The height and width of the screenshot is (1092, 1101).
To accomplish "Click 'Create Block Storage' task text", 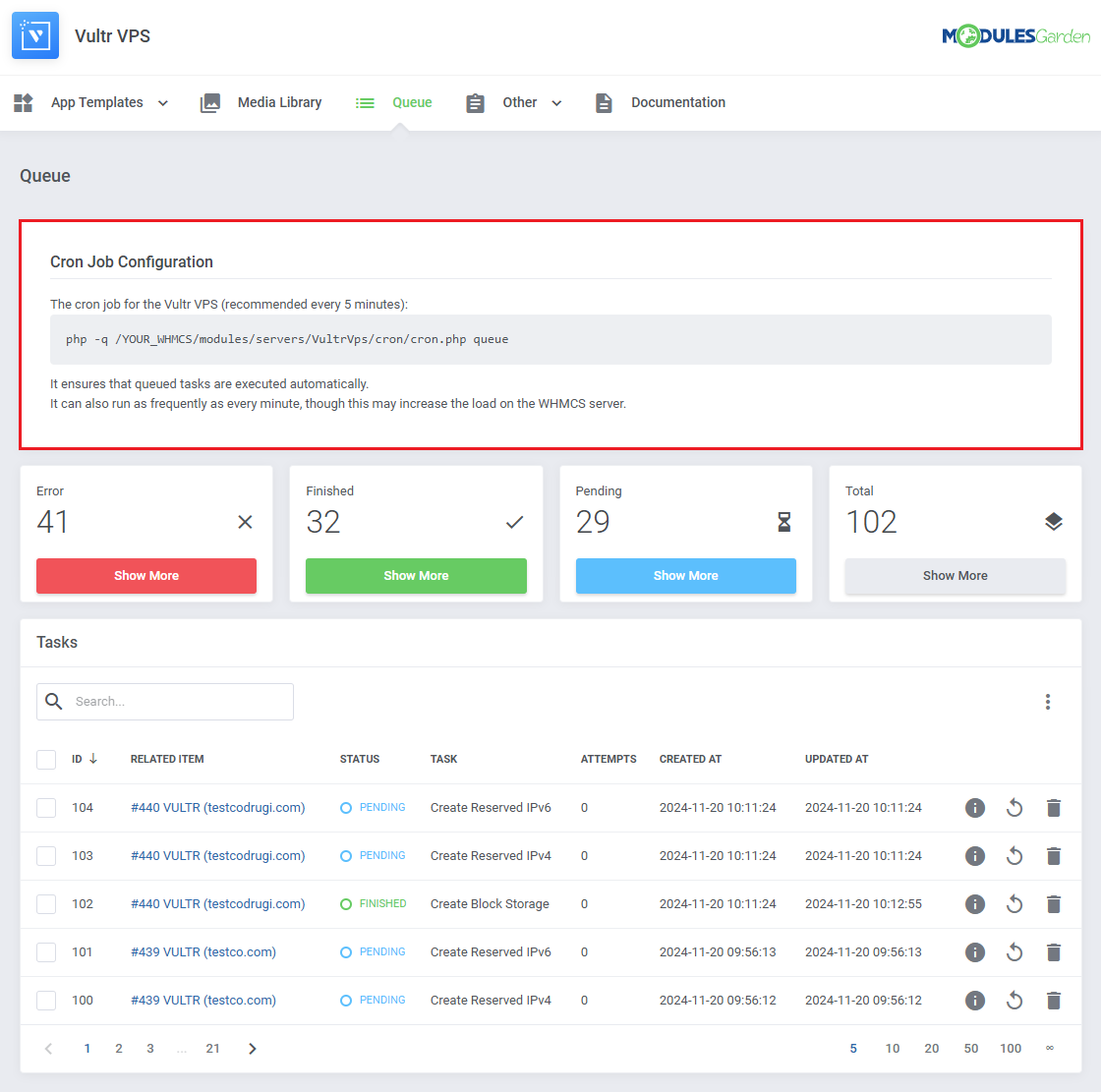I will tap(490, 904).
